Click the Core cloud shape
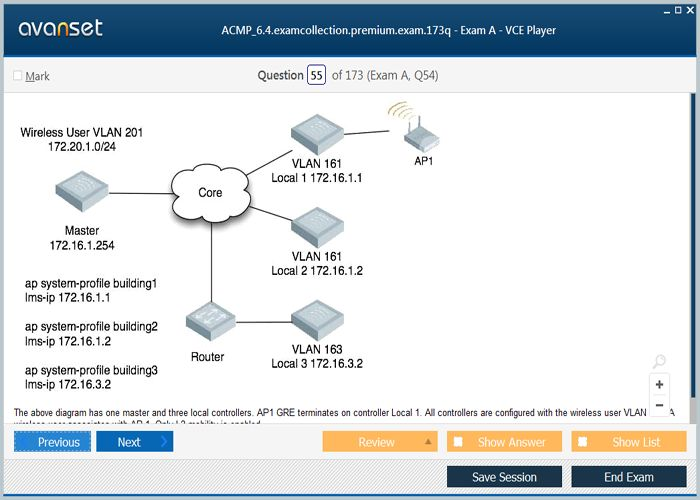Screen dimensions: 700x500 point(210,190)
